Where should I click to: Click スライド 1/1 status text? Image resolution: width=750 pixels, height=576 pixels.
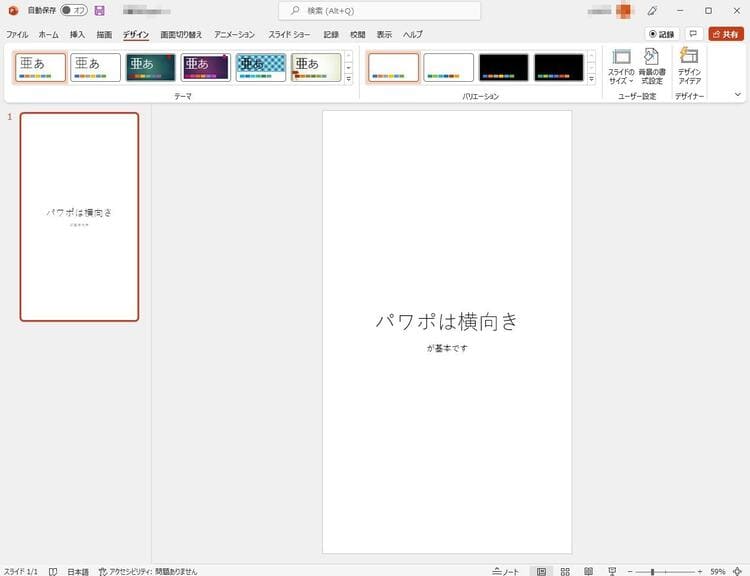pyautogui.click(x=21, y=571)
